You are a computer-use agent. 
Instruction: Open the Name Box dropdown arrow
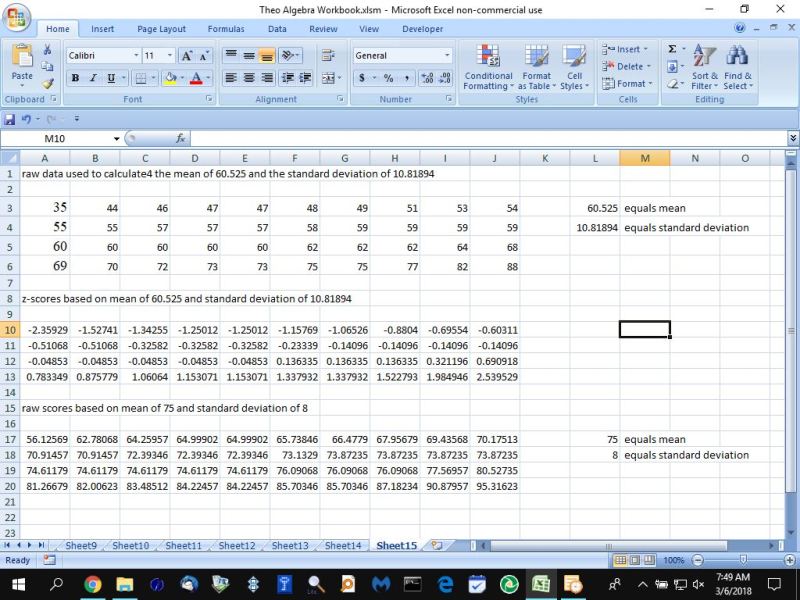(116, 139)
